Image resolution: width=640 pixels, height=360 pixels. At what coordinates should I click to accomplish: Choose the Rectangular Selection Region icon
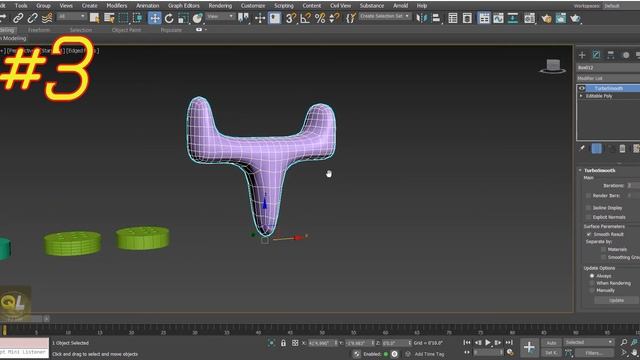(123, 18)
